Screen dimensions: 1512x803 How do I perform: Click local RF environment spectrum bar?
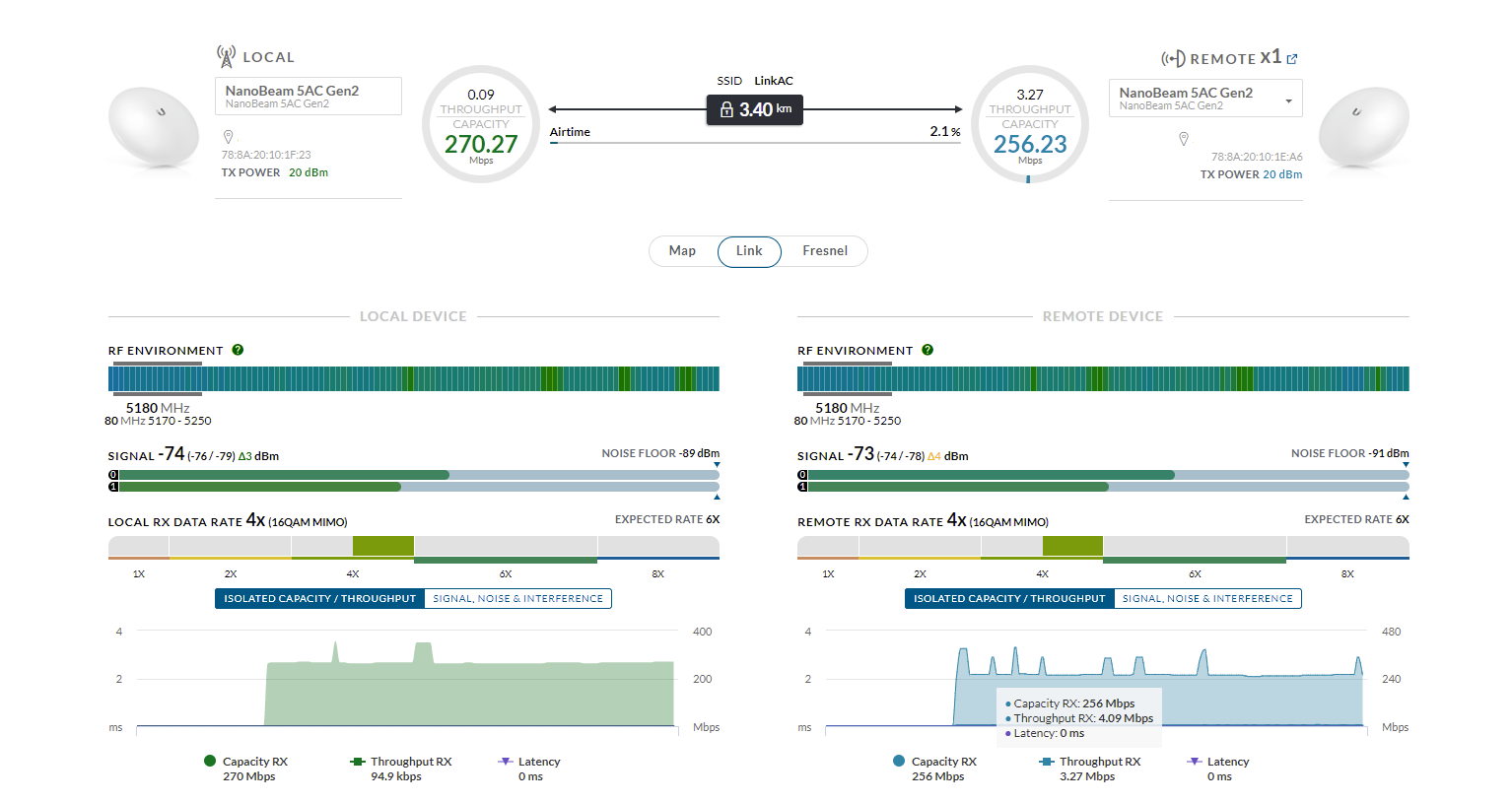coord(414,378)
